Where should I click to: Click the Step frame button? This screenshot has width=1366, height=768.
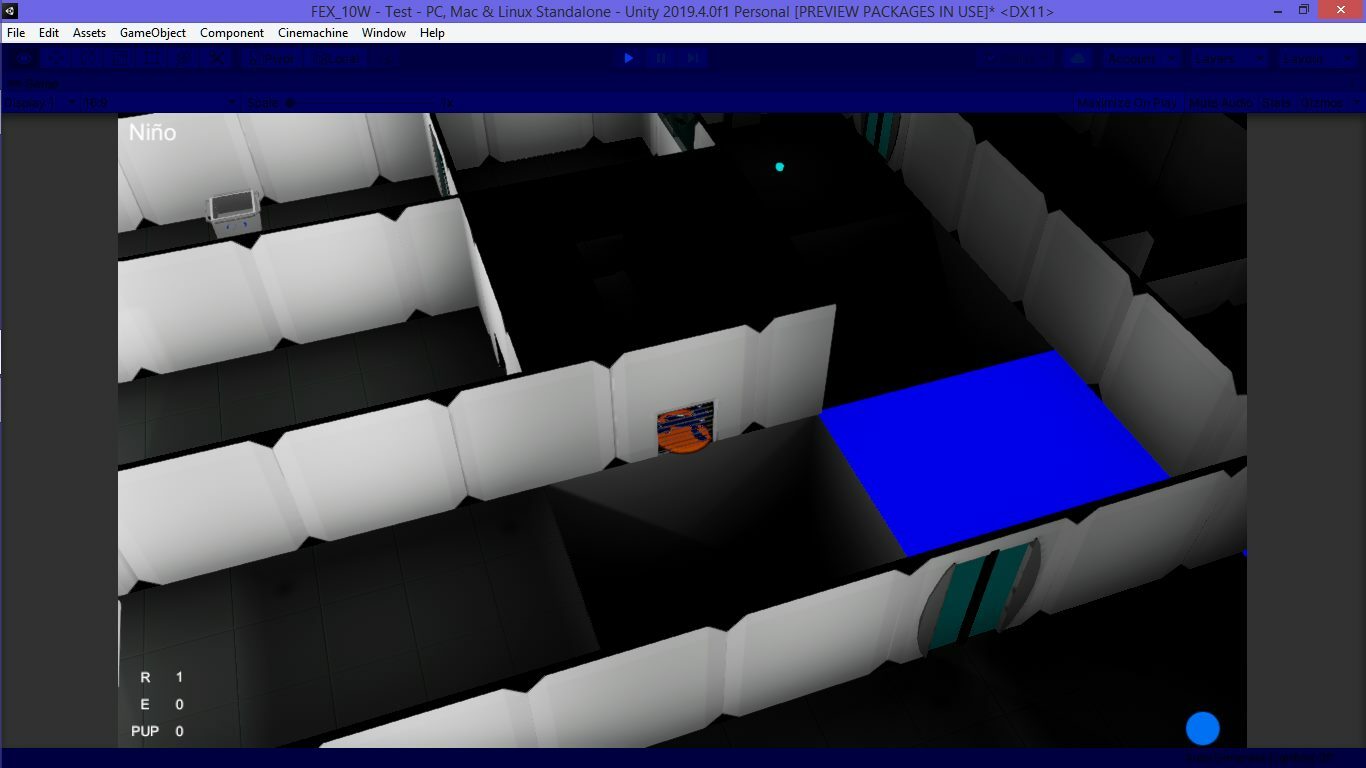pyautogui.click(x=693, y=59)
